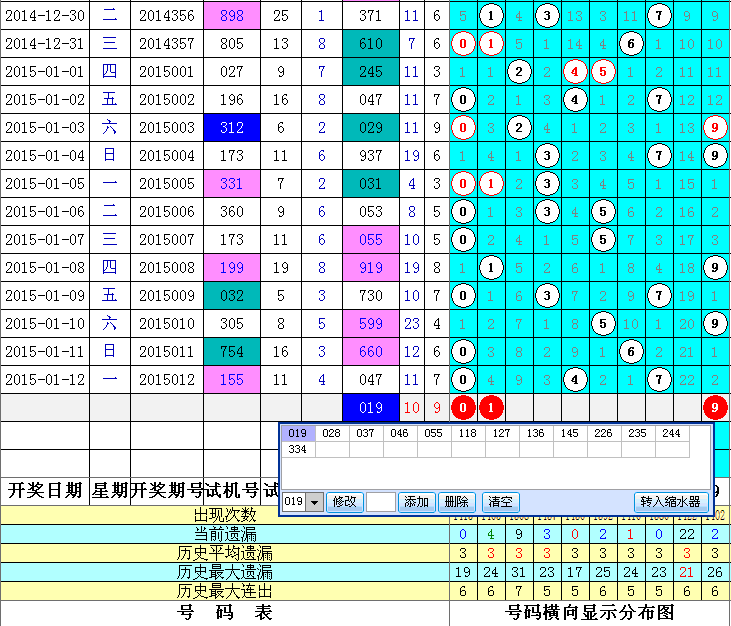Image resolution: width=731 pixels, height=626 pixels.
Task: Click the red 1 ball in prediction row
Action: click(490, 408)
